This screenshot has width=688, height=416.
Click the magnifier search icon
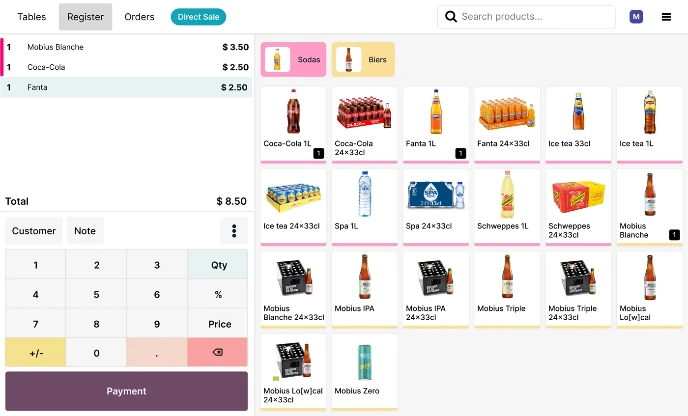[x=451, y=17]
